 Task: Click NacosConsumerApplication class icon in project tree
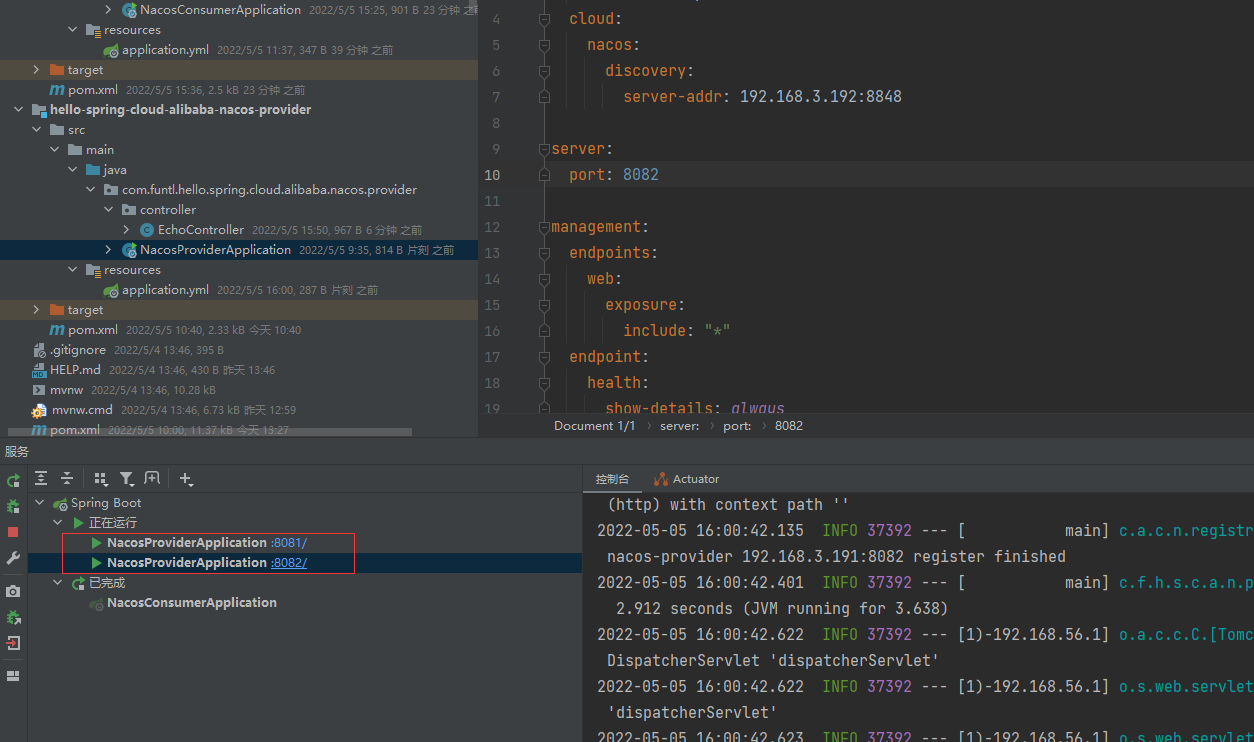pos(129,10)
